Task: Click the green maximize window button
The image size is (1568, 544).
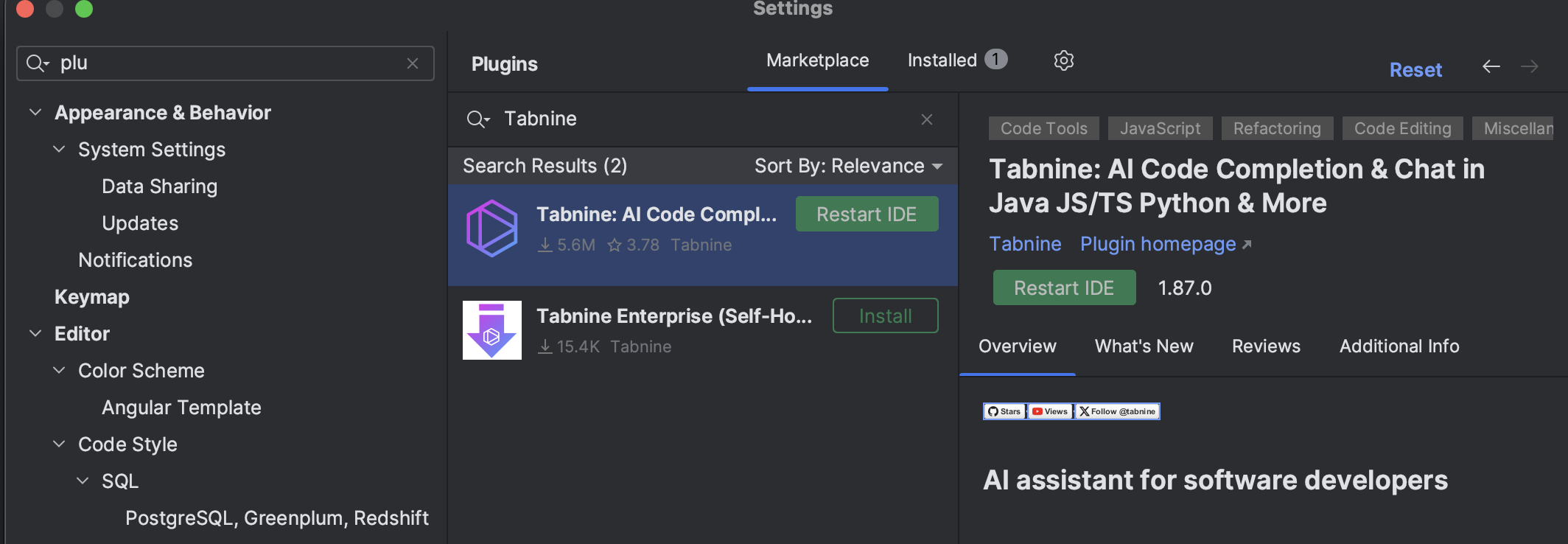Action: point(83,8)
